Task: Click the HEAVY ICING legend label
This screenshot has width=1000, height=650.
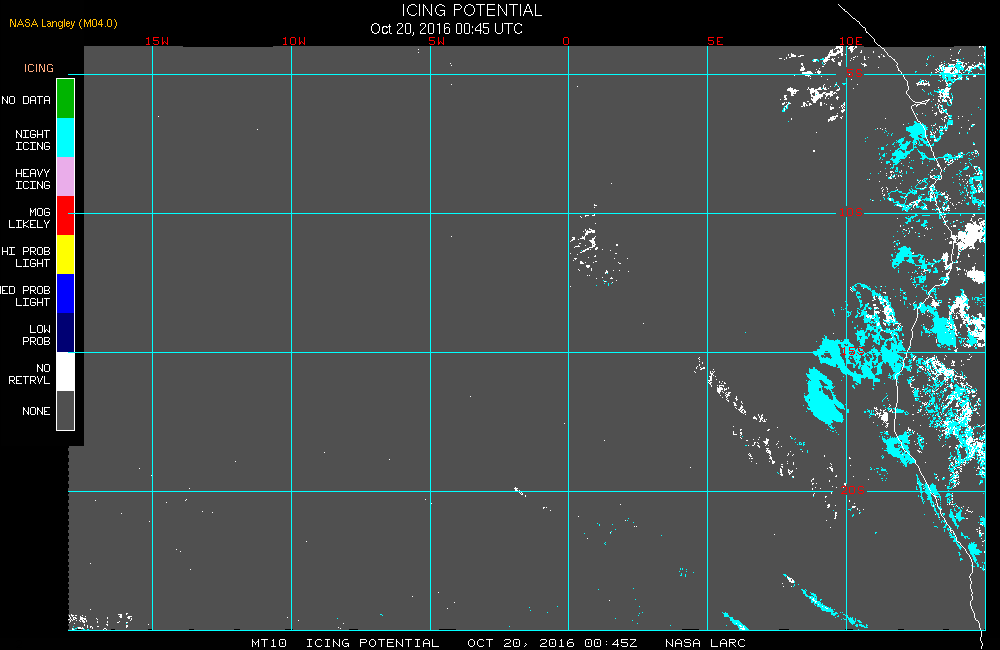Action: point(33,179)
